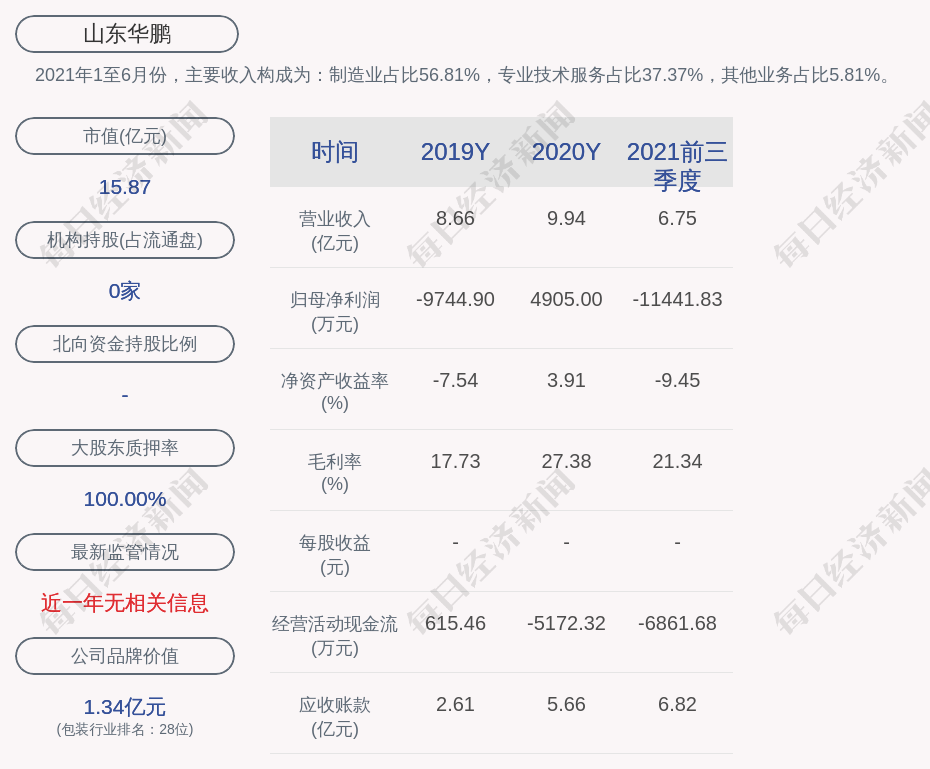Screen dimensions: 930x769
Task: Select receivables value 6.82
Action: pos(677,704)
